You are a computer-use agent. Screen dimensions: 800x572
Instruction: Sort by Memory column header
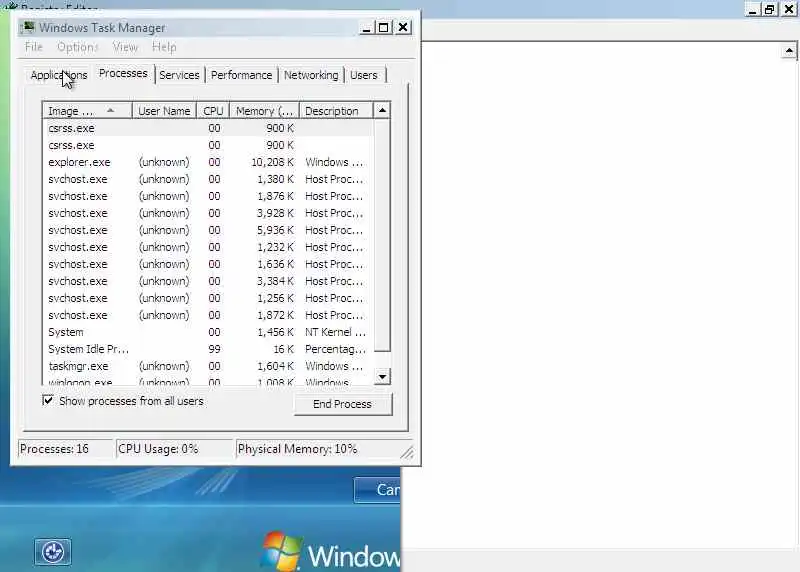pyautogui.click(x=264, y=111)
